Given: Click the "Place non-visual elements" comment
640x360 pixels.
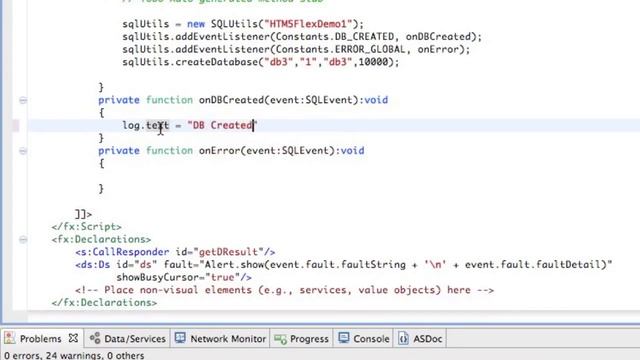Looking at the screenshot, I should 284,290.
